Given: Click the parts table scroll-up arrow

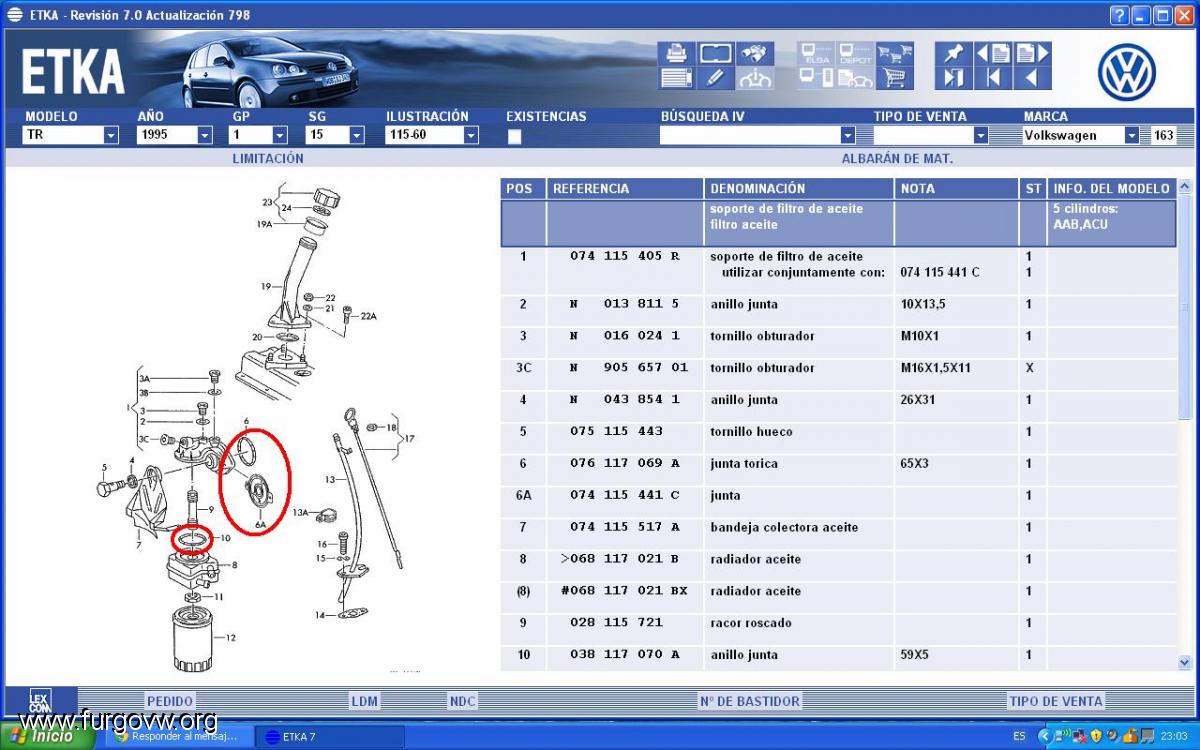Looking at the screenshot, I should [x=1185, y=187].
